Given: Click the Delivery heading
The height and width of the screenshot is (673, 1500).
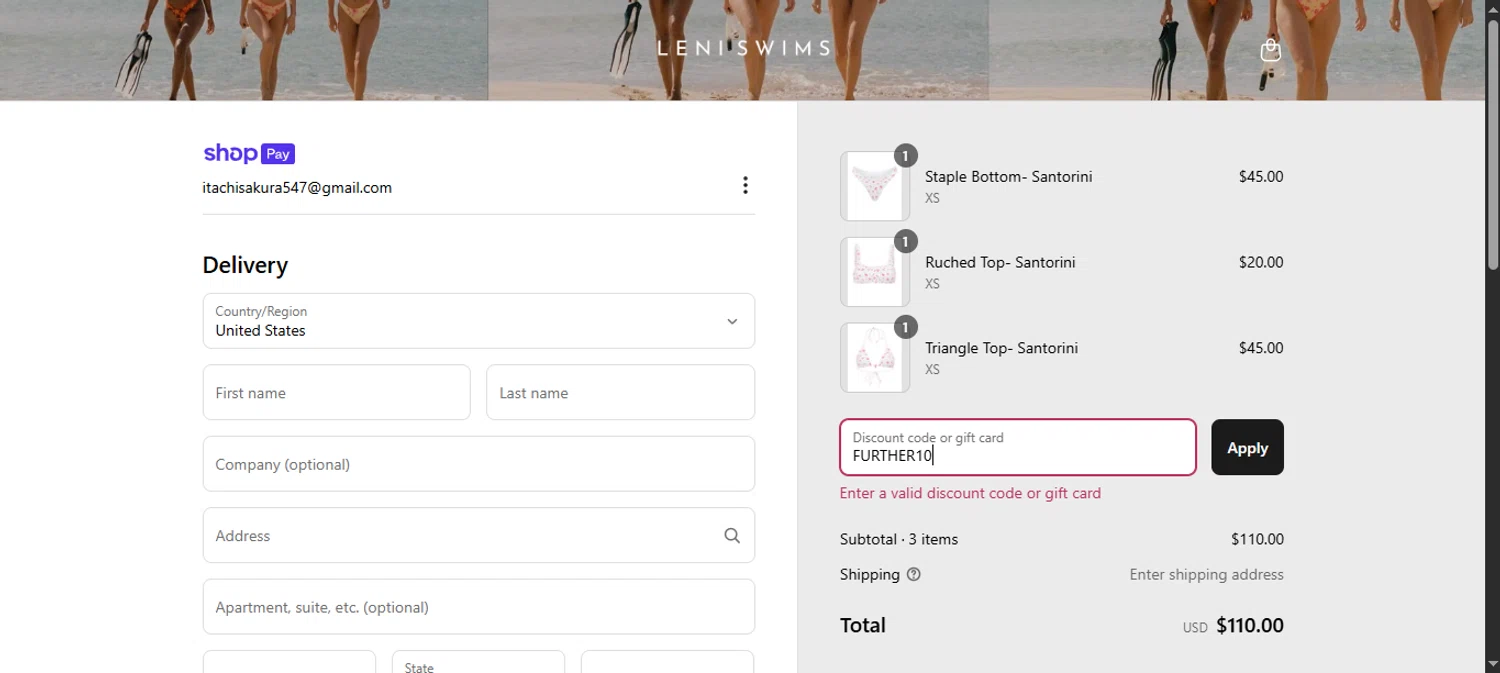Looking at the screenshot, I should [x=245, y=265].
